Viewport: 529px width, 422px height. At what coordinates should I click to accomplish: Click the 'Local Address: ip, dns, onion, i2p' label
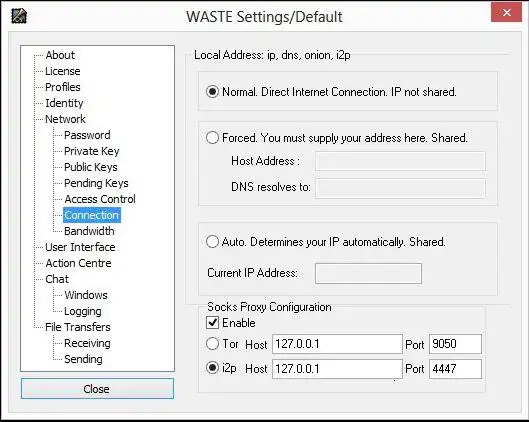point(272,55)
